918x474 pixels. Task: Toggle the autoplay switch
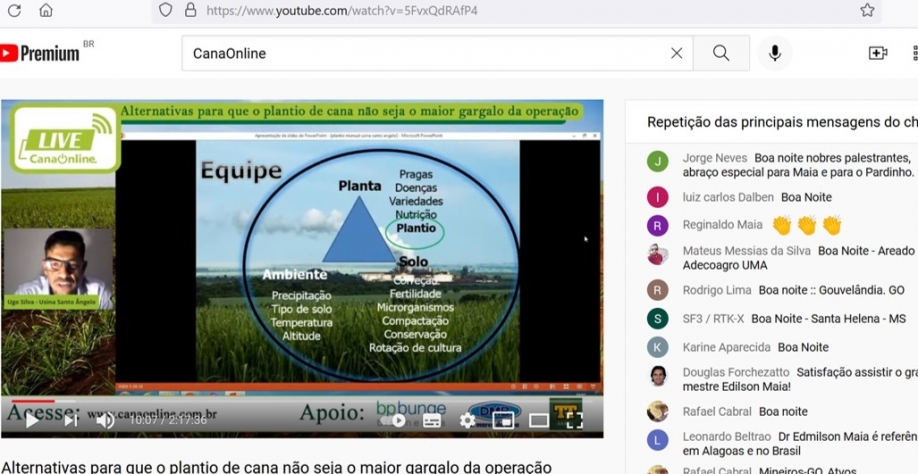[398, 421]
